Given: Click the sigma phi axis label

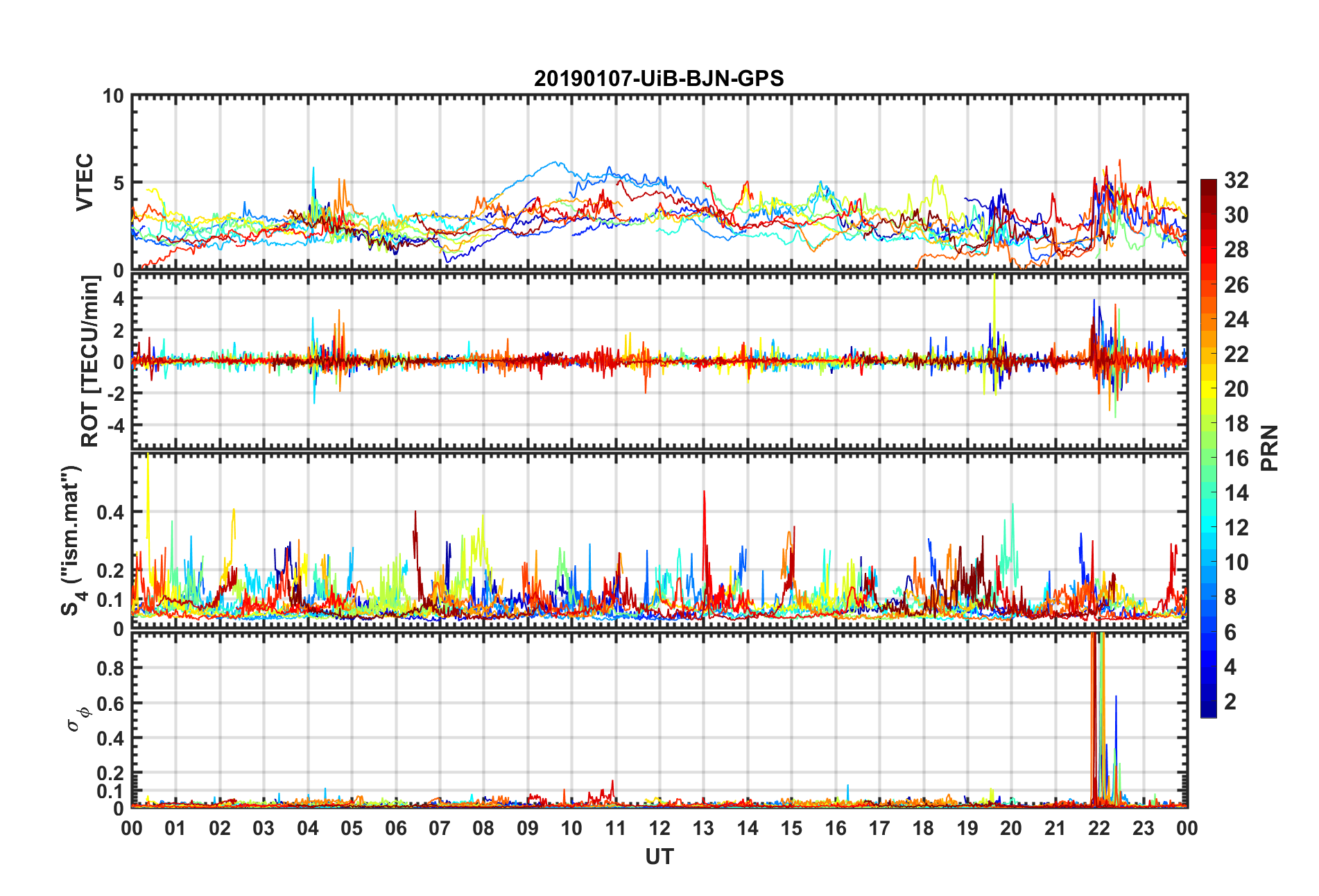Looking at the screenshot, I should (78, 718).
